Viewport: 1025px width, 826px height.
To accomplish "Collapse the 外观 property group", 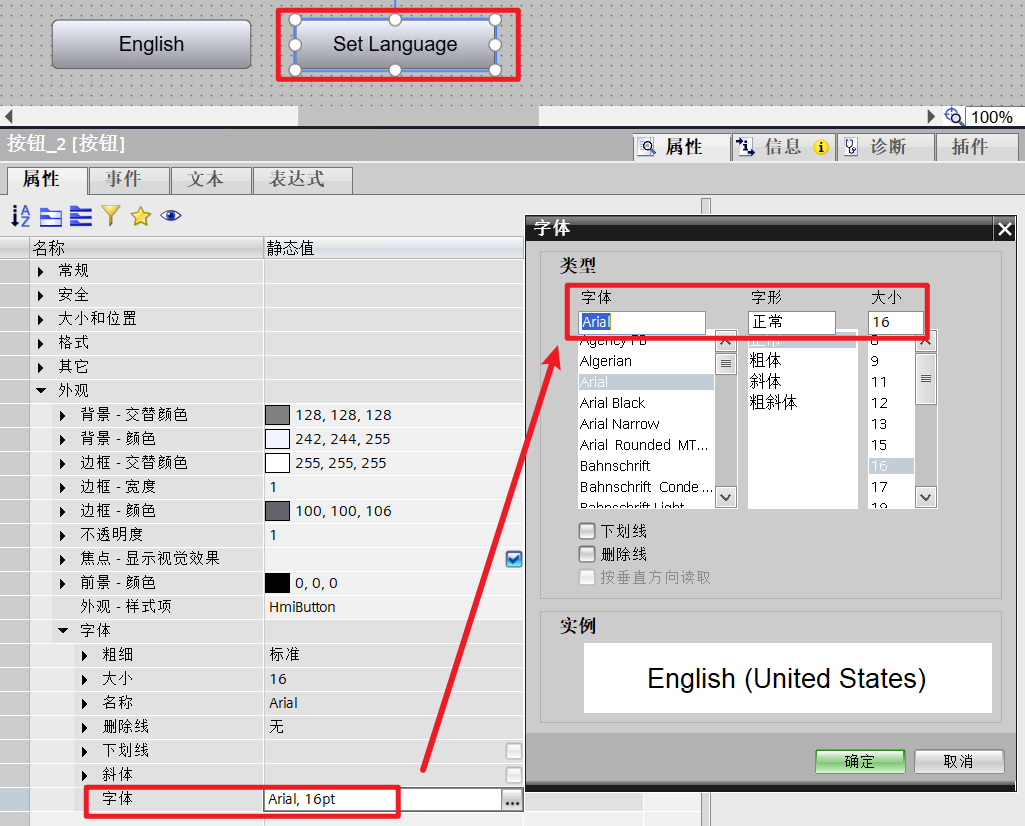I will [41, 390].
